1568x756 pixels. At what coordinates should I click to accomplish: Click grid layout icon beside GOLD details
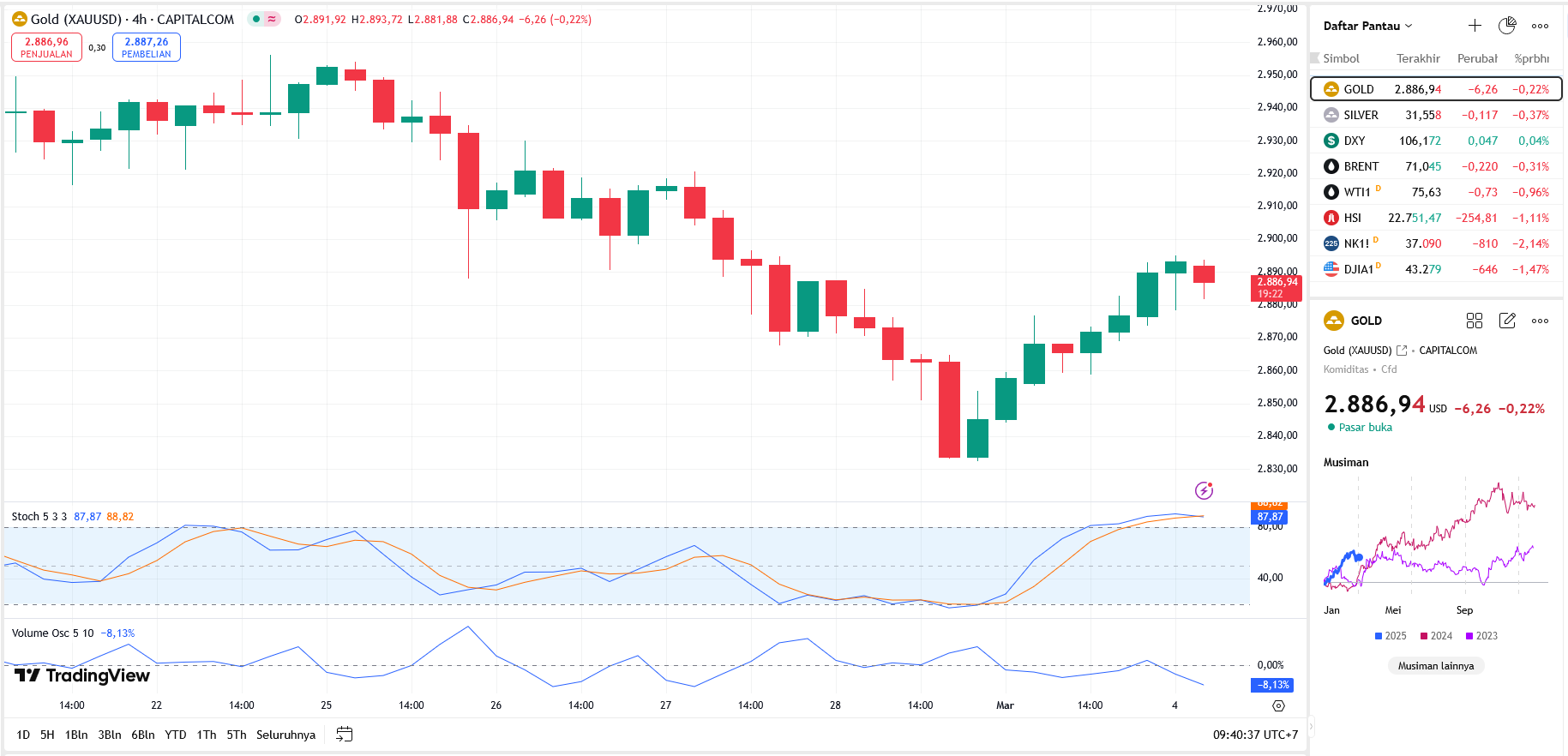click(x=1475, y=321)
